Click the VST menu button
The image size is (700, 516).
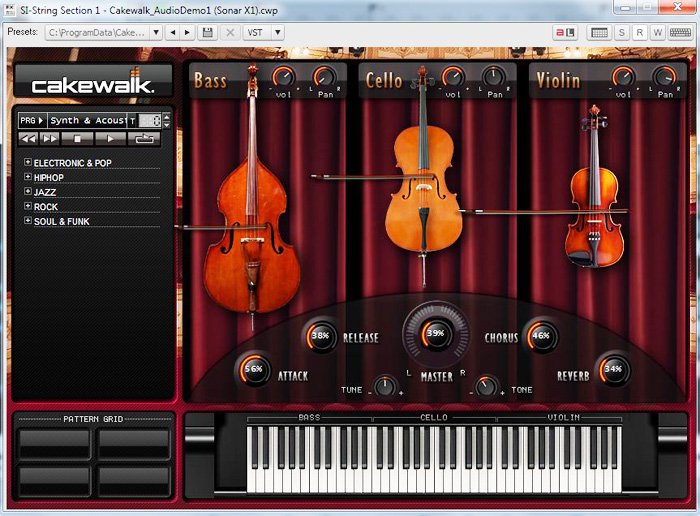coord(257,33)
